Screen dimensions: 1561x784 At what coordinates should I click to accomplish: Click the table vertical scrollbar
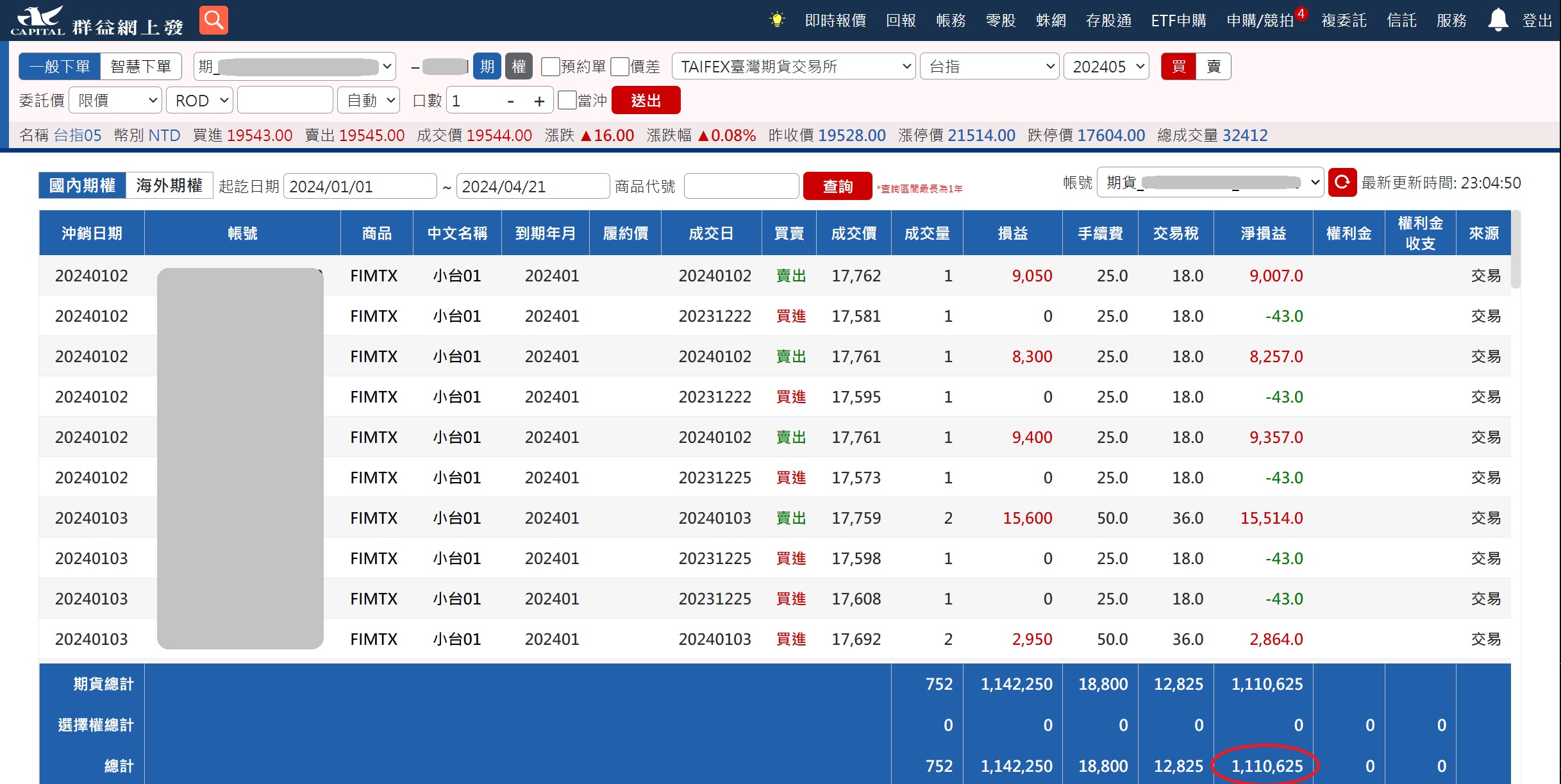point(1515,250)
